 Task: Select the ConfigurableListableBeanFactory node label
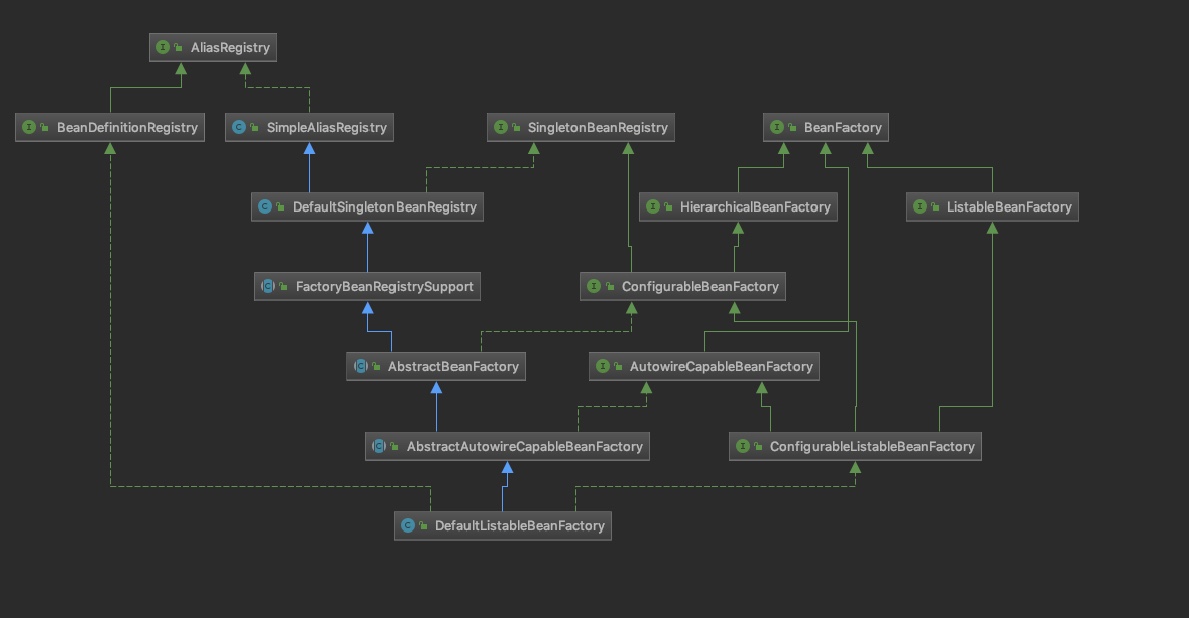pyautogui.click(x=871, y=446)
